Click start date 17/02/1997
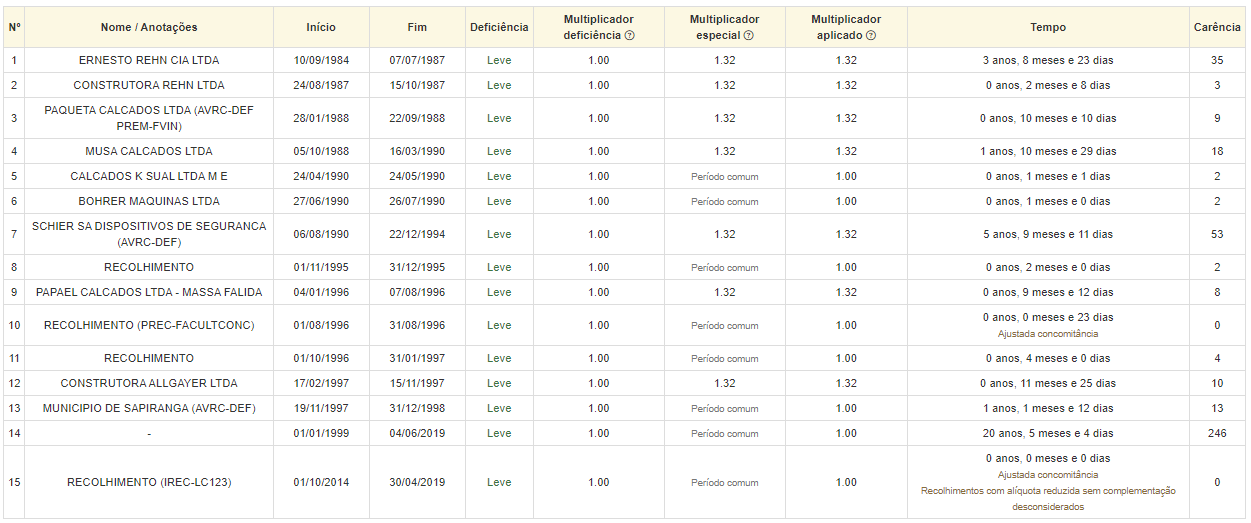The height and width of the screenshot is (523, 1251). pos(321,383)
